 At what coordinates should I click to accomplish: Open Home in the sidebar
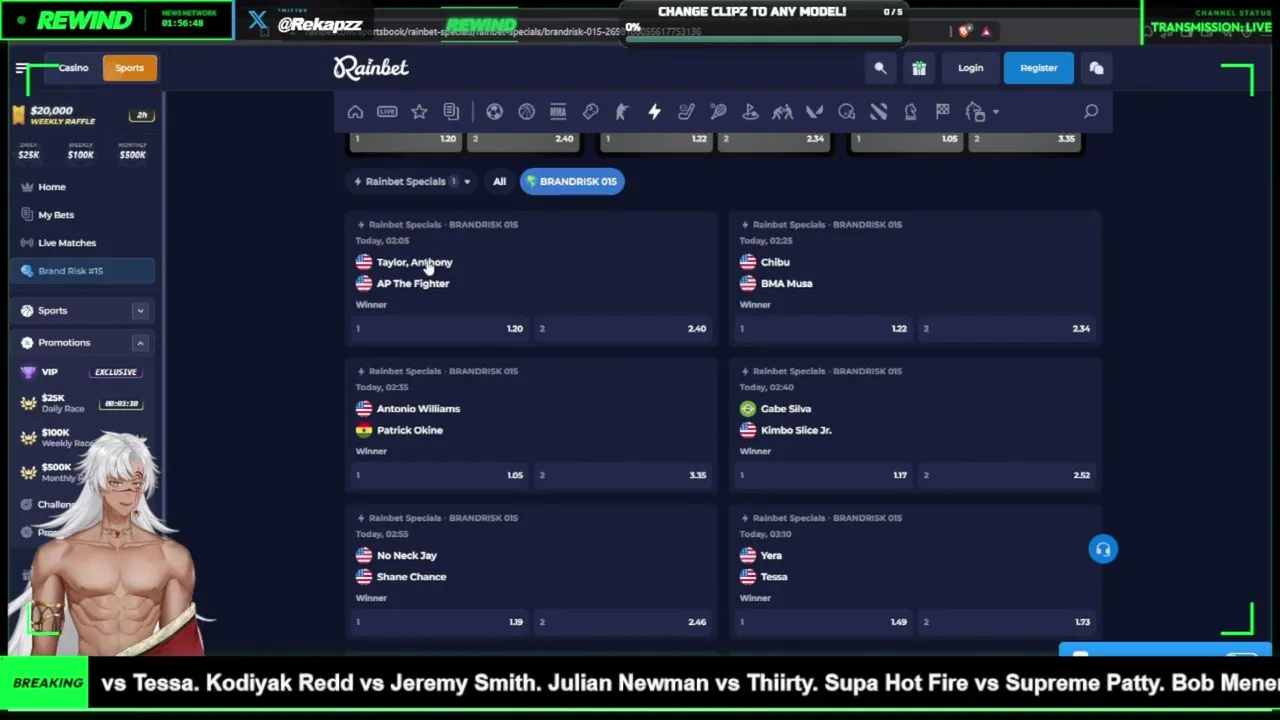point(52,187)
